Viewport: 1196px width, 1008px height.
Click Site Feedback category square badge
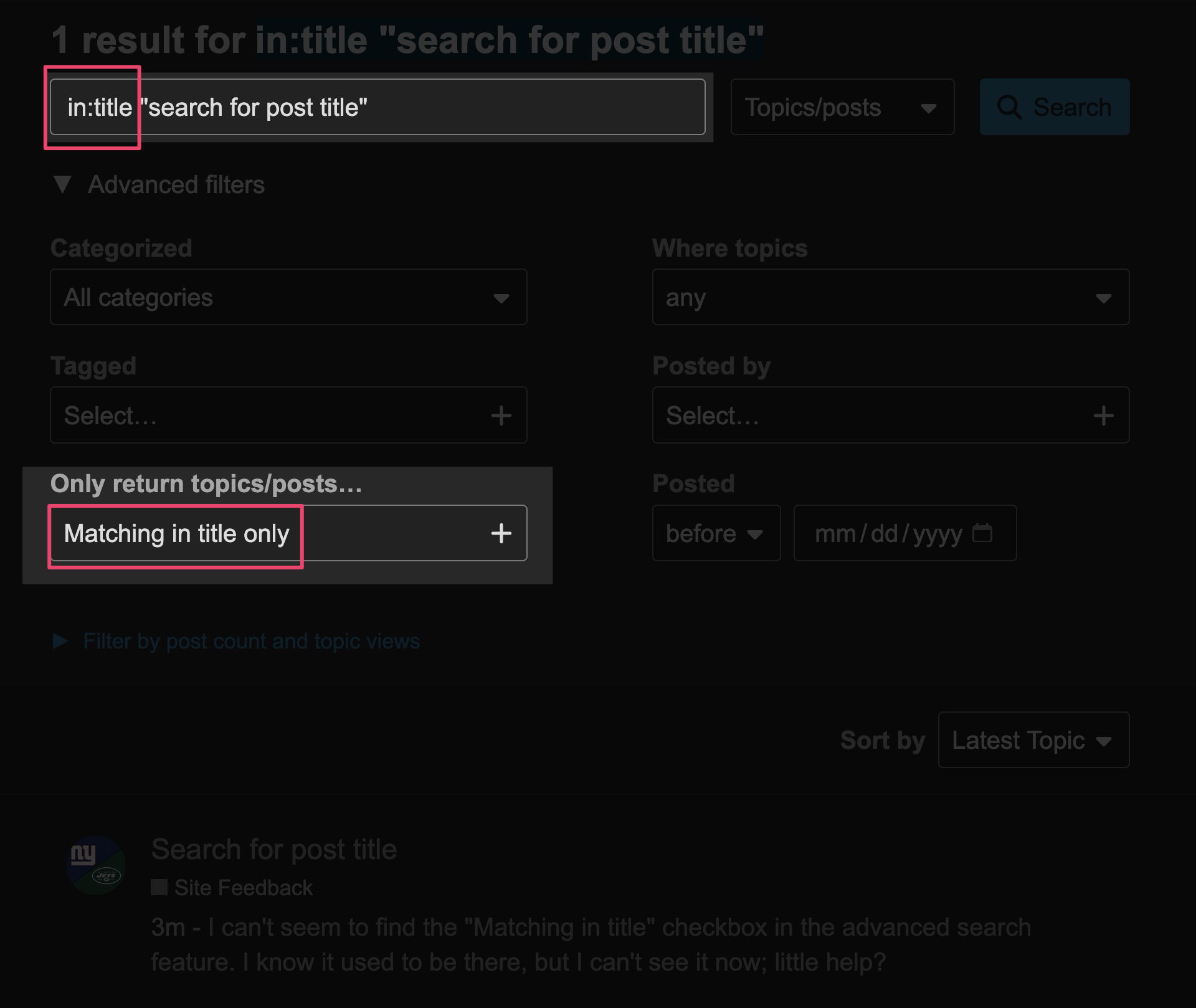tap(159, 887)
